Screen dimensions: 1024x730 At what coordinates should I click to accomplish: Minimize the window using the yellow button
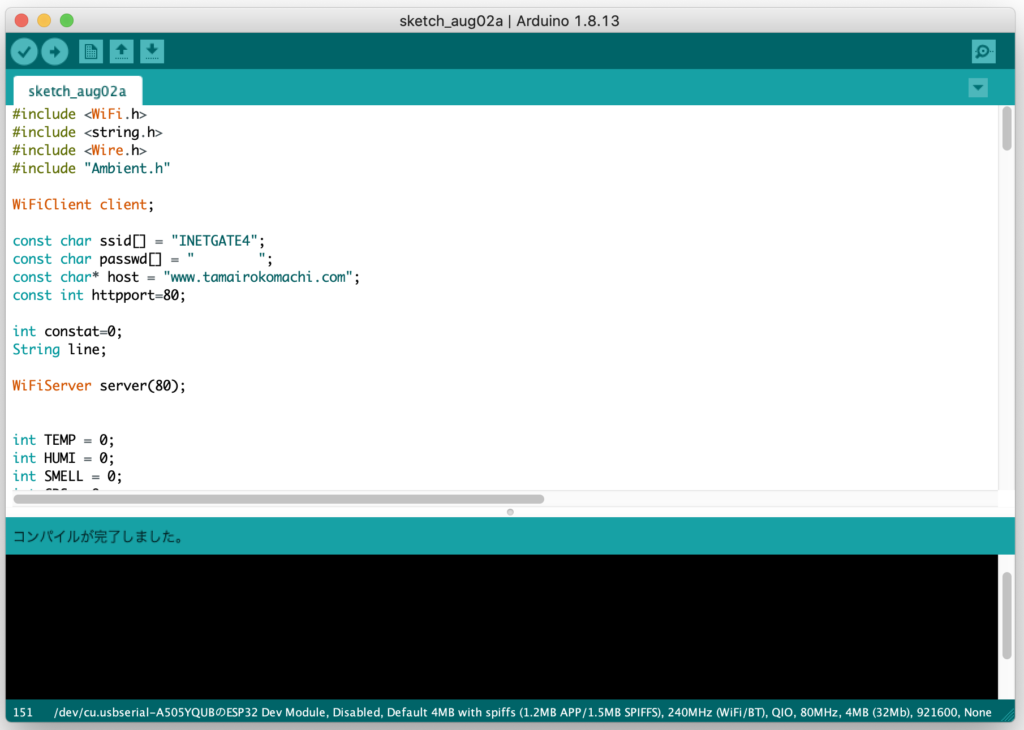[x=43, y=20]
